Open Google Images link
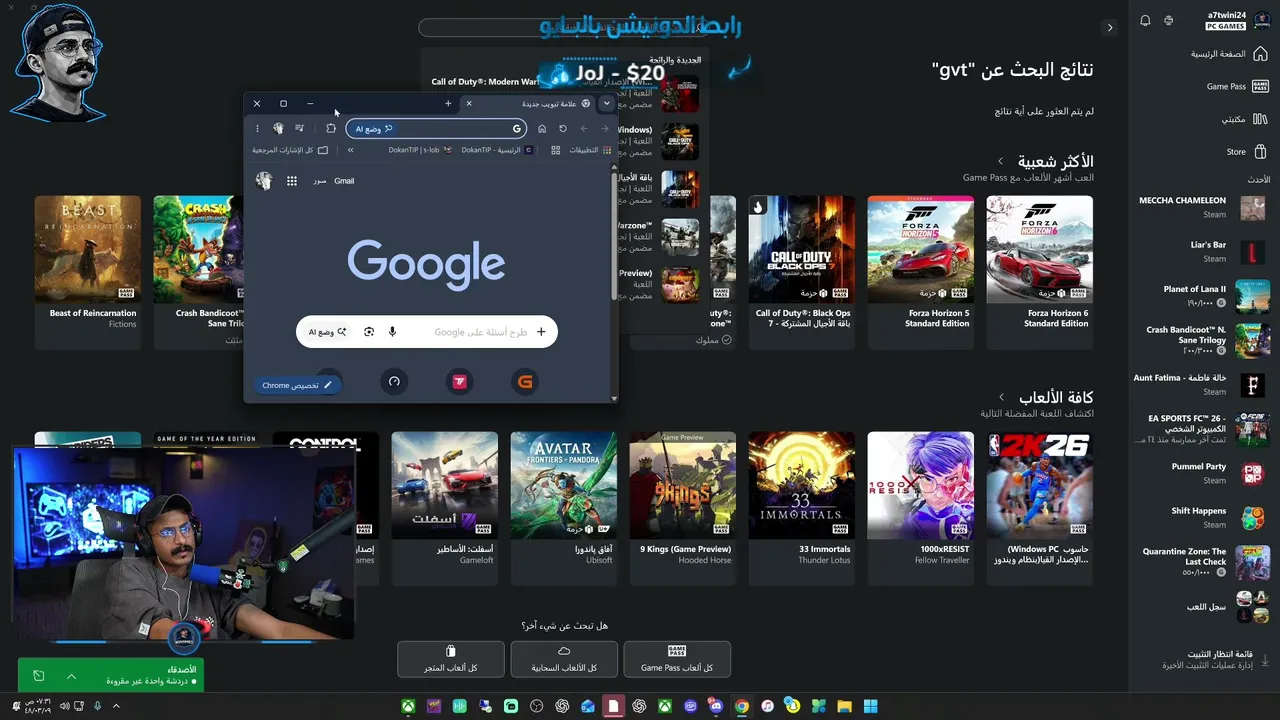The image size is (1280, 720). point(320,181)
